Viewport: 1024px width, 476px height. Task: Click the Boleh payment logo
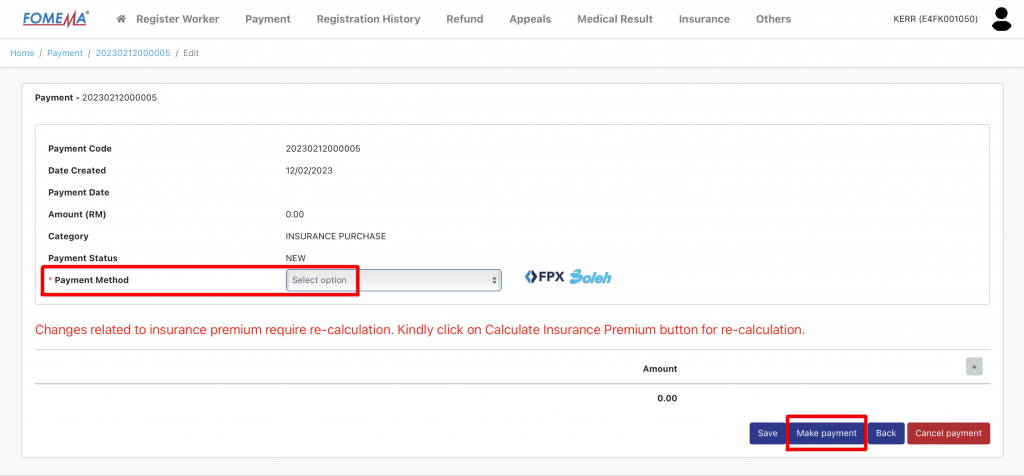[590, 278]
